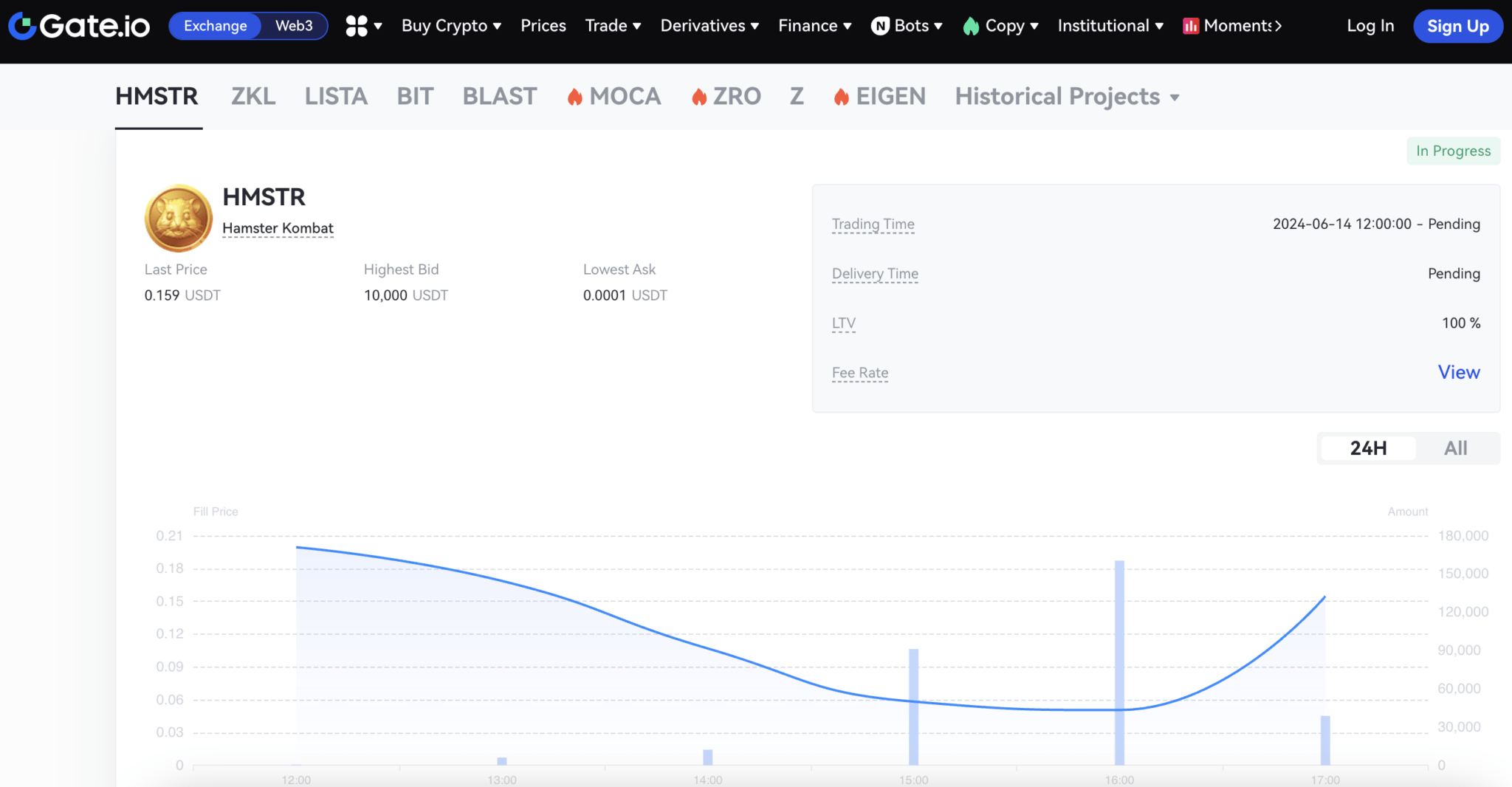Click the Hamster Kombat underlined name
This screenshot has width=1512, height=787.
pos(278,228)
